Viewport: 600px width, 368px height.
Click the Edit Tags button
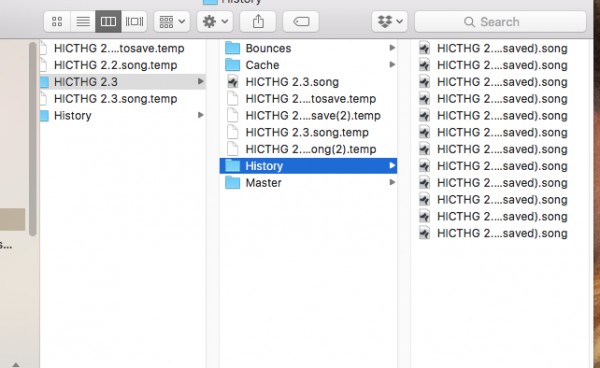coord(301,21)
